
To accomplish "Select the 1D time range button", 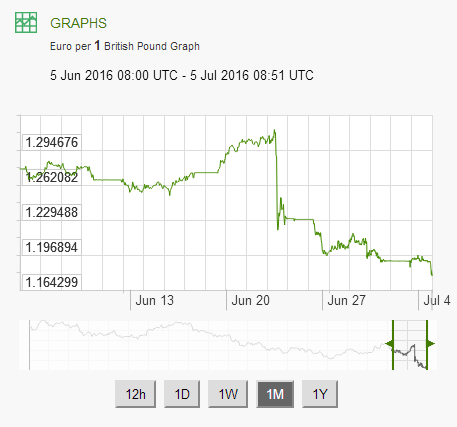I will click(182, 394).
